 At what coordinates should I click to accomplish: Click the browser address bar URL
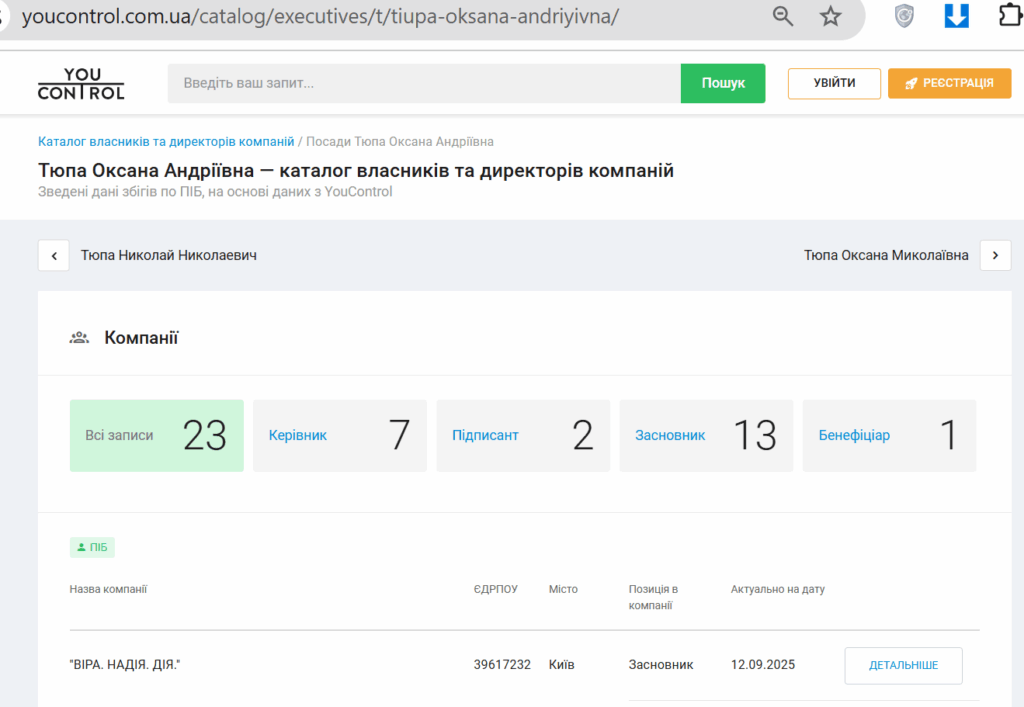click(x=320, y=16)
